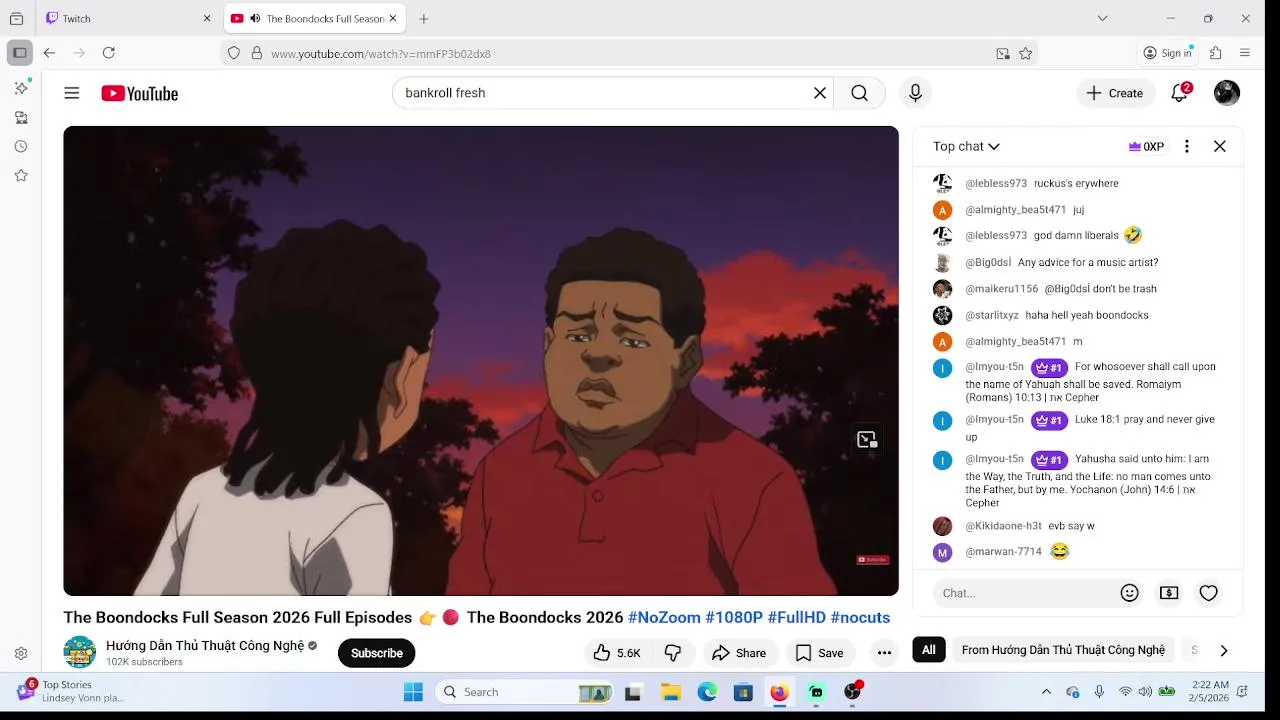The height and width of the screenshot is (720, 1280).
Task: Expand the Top chat dropdown
Action: [x=966, y=146]
